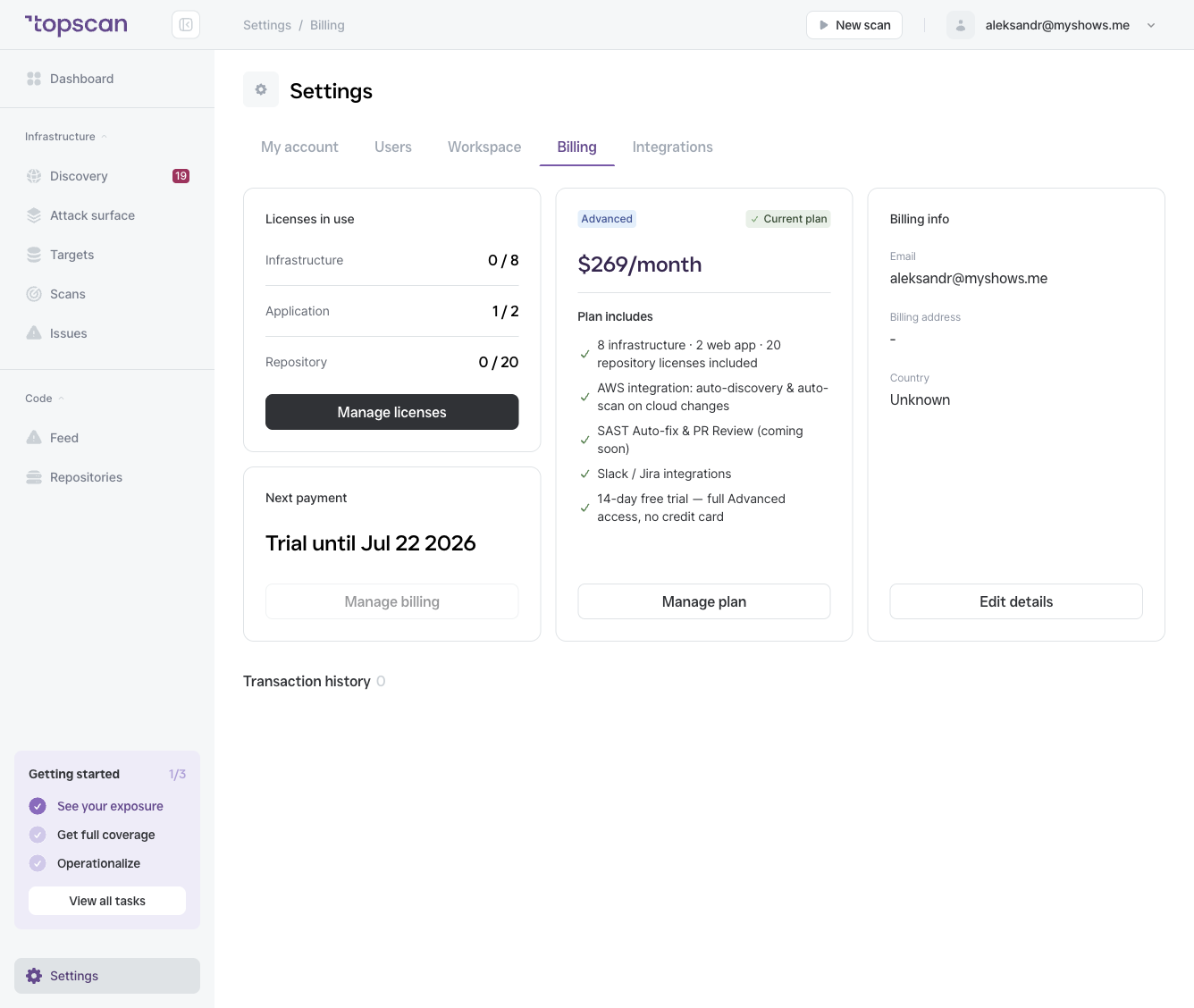Image resolution: width=1194 pixels, height=1008 pixels.
Task: Open Scans in the sidebar
Action: (x=107, y=294)
